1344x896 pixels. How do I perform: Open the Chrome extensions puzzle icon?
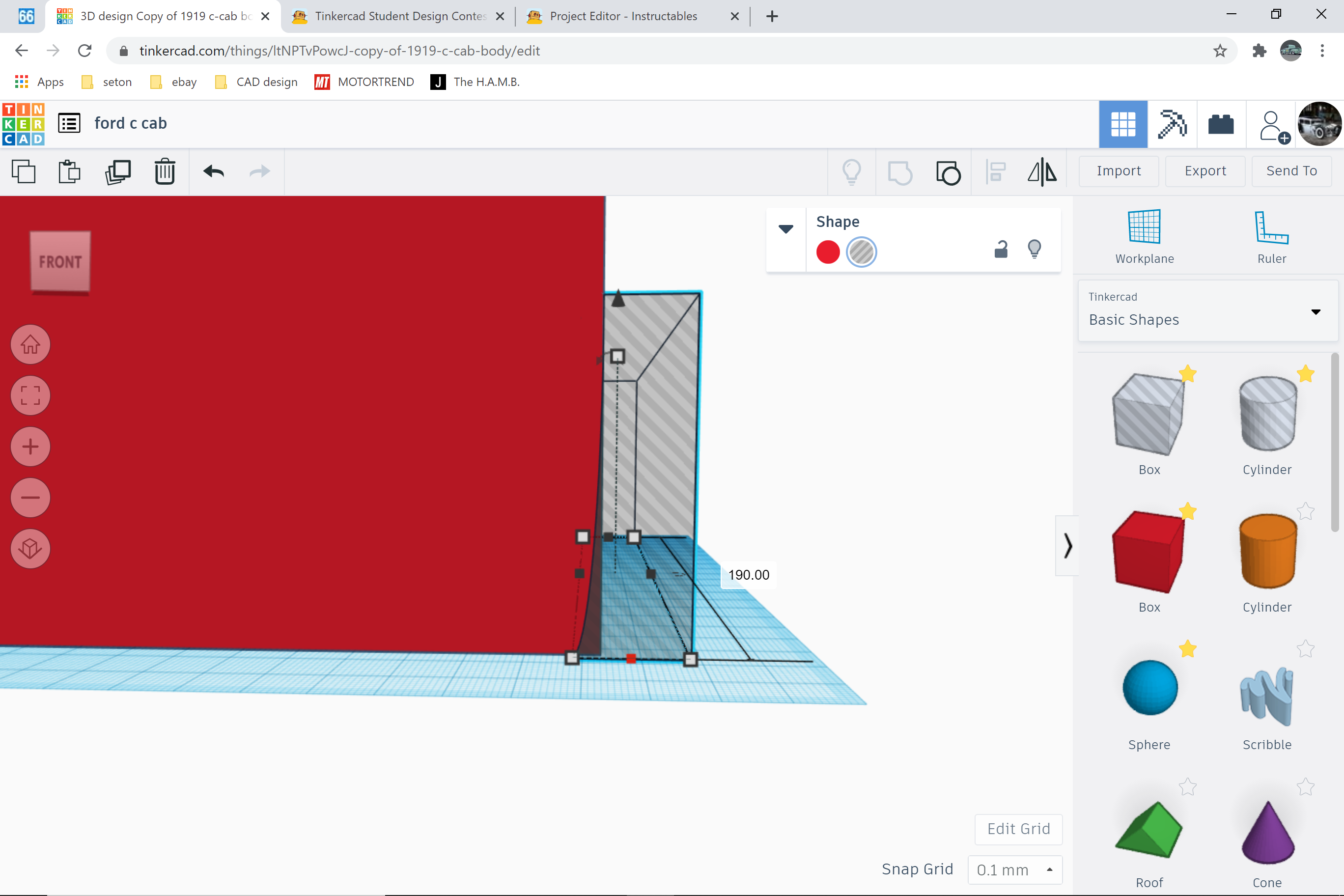[1260, 51]
